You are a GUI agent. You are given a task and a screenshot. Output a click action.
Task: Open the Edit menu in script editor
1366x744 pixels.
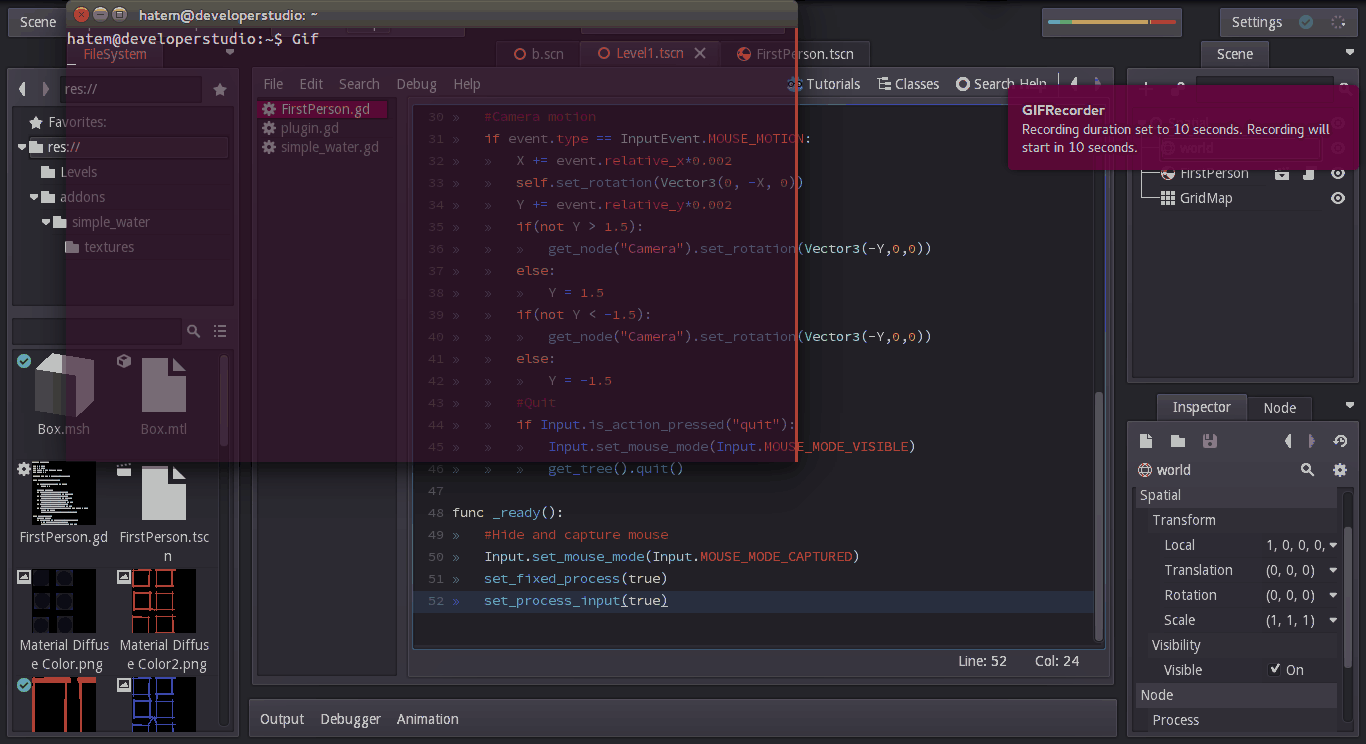coord(311,84)
